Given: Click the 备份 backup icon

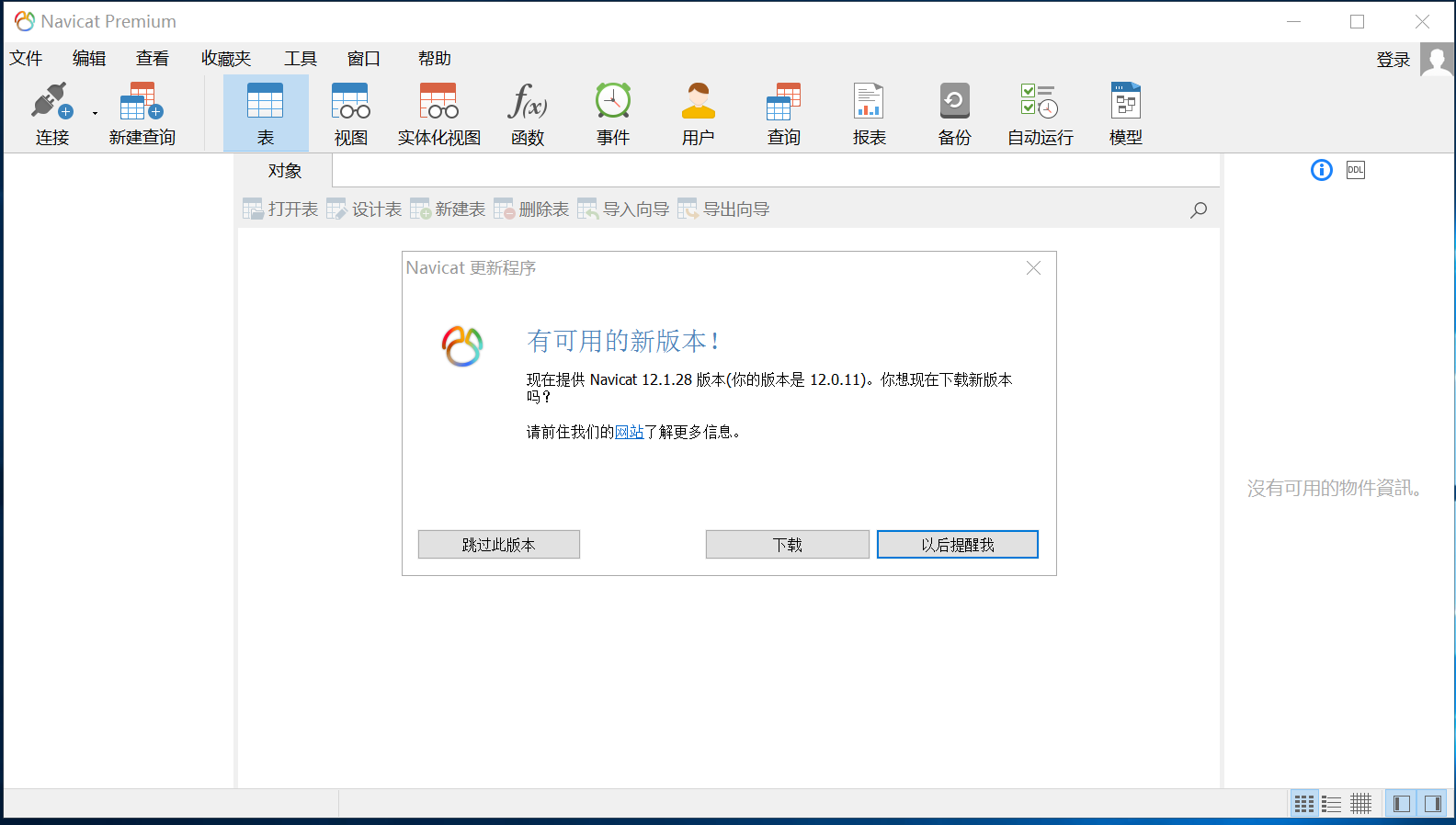Looking at the screenshot, I should (954, 101).
